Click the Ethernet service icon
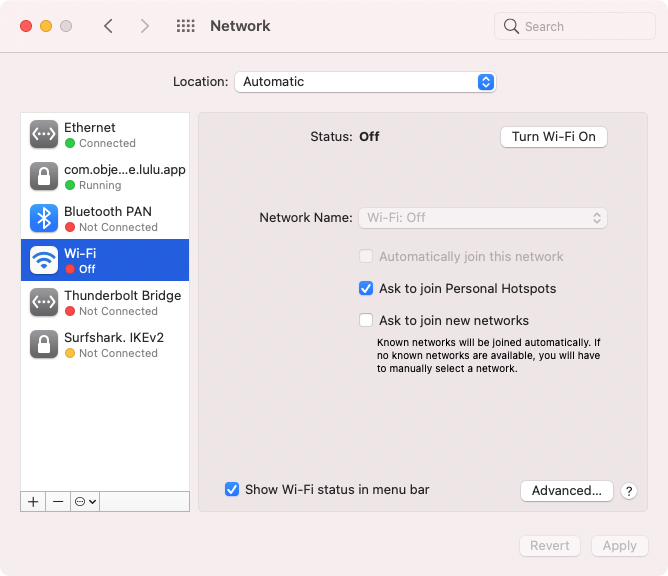Screen dimensions: 668x576 coord(44,134)
